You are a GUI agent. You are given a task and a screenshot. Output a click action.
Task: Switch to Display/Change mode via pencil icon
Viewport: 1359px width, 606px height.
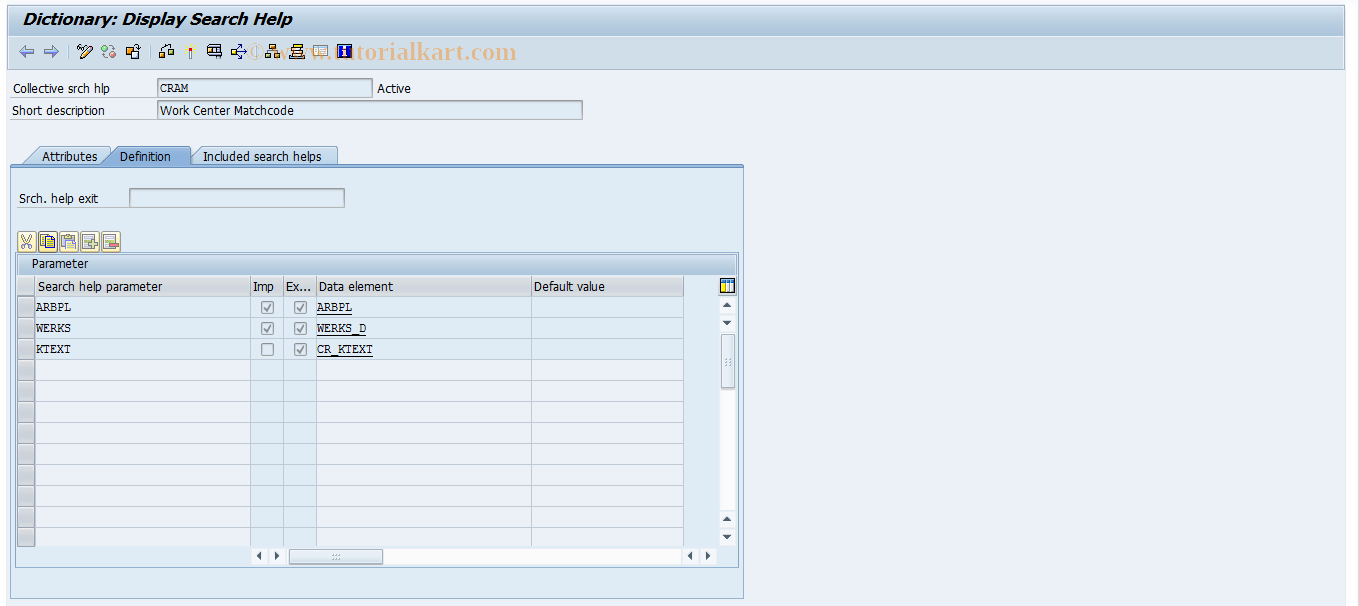(83, 51)
